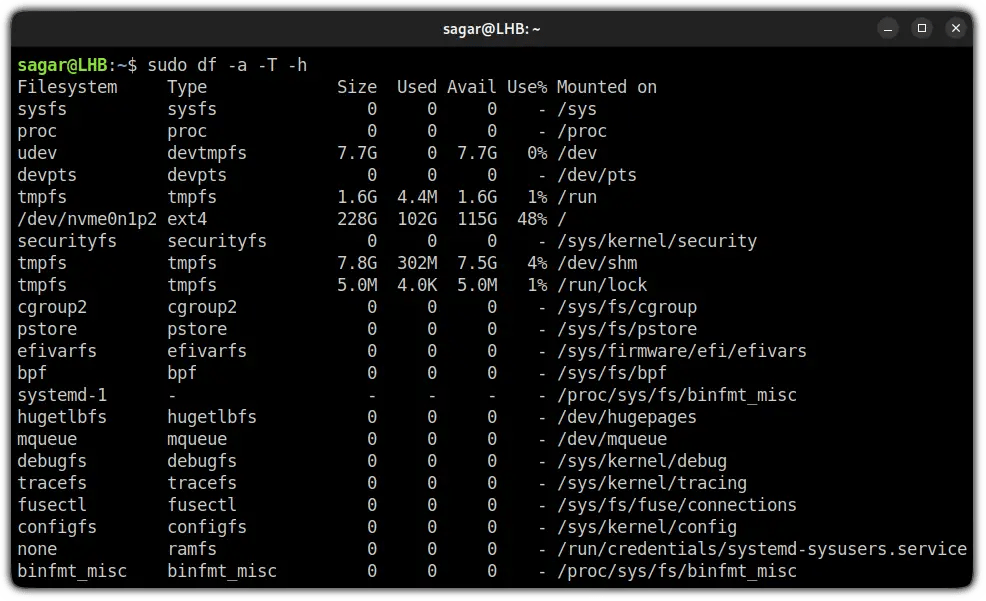Click the Size column header
986x601 pixels.
[x=356, y=86]
